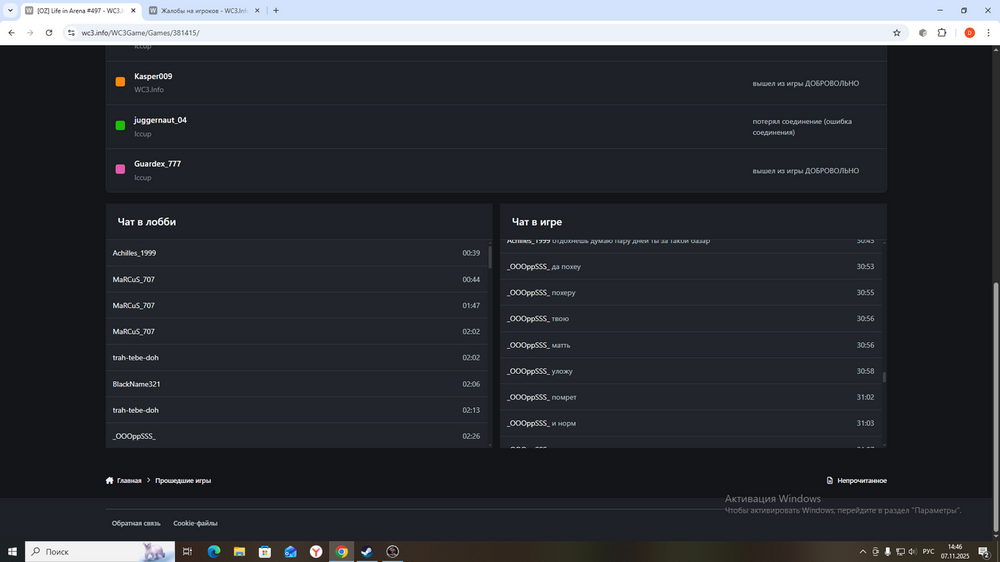
Task: Bookmark this page with the star icon
Action: click(x=897, y=33)
